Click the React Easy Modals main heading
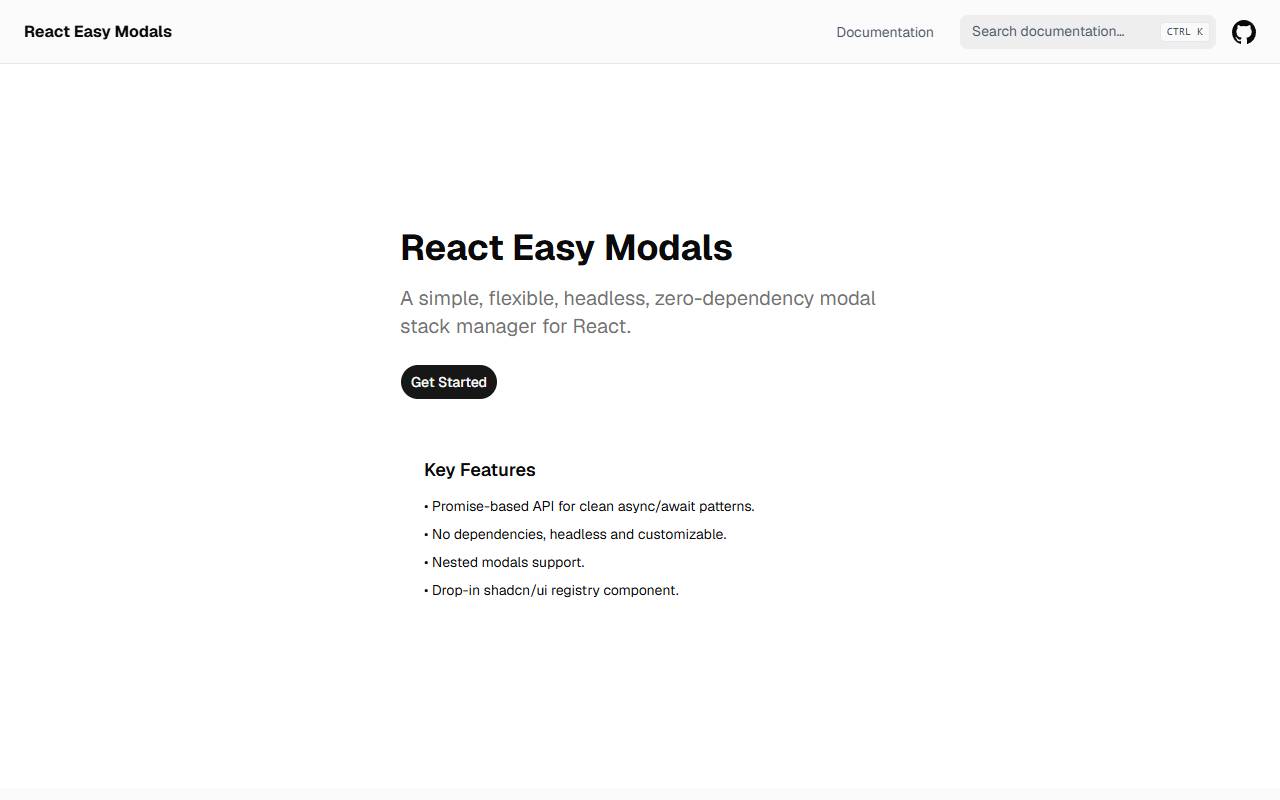The image size is (1280, 800). [x=566, y=247]
